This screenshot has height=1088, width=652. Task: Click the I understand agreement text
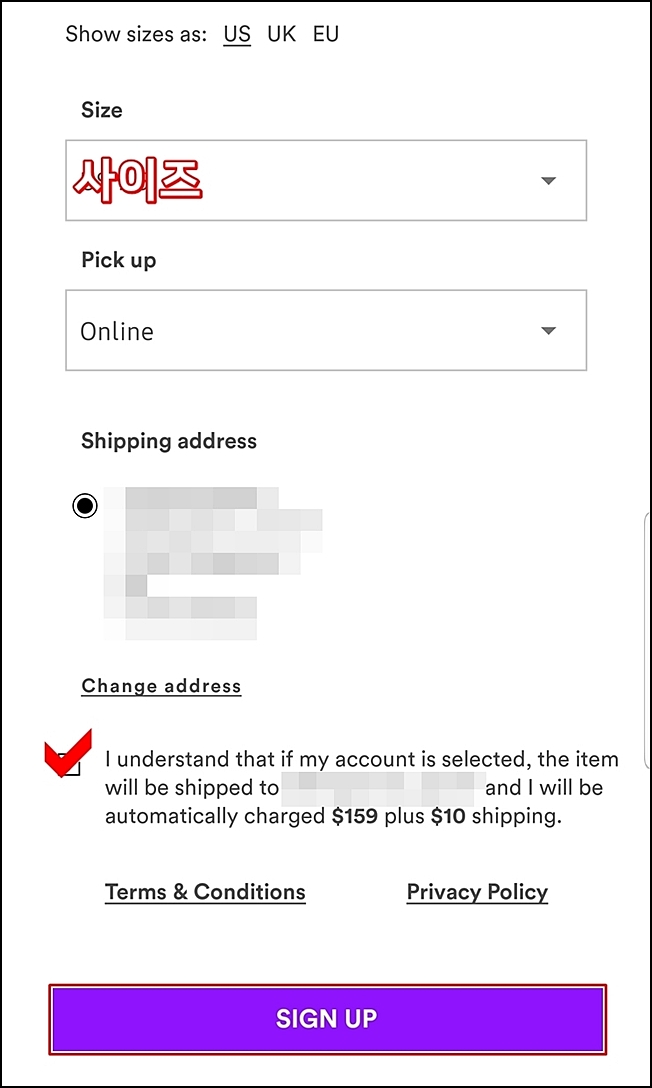coord(361,788)
